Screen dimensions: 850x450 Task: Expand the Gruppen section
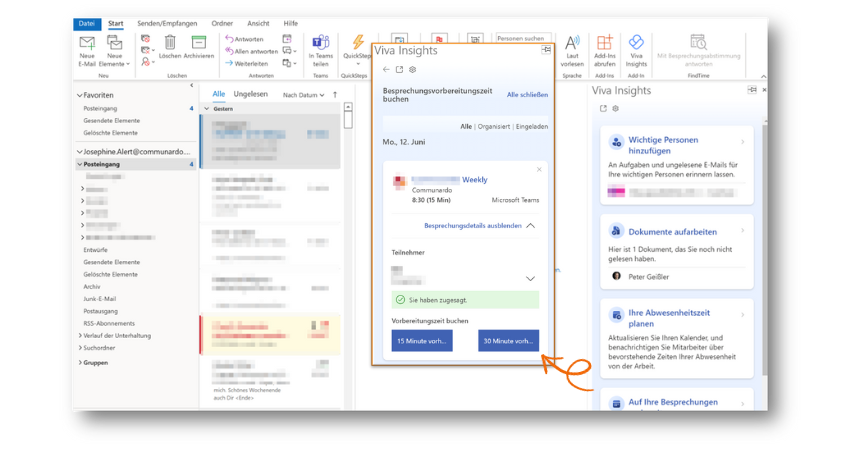[x=80, y=363]
